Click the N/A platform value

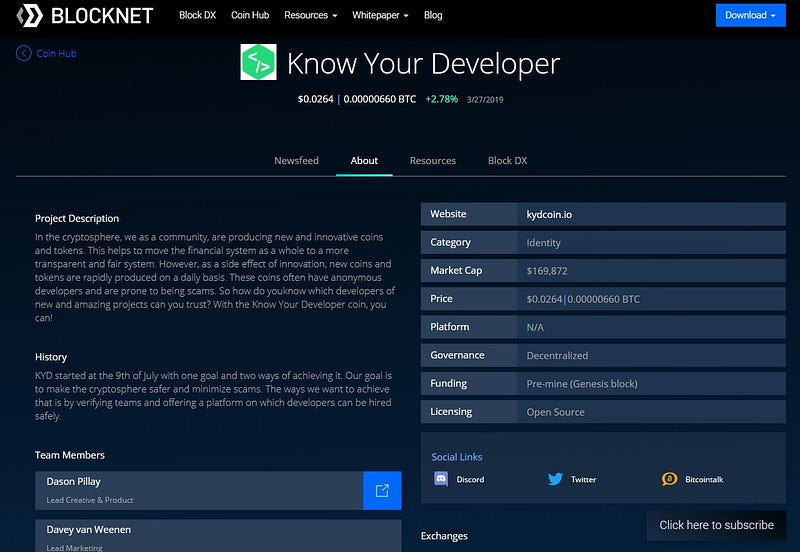pos(535,328)
